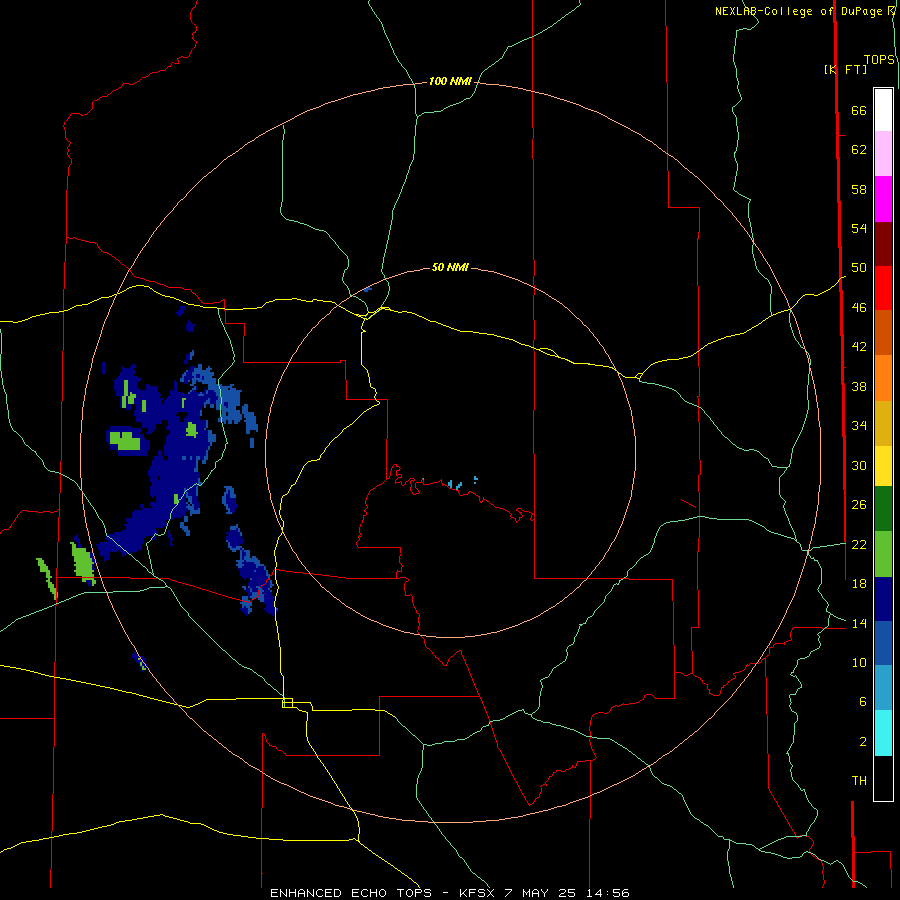This screenshot has height=900, width=900.
Task: Click the dark orange 46 kft legend swatch
Action: pos(883,333)
